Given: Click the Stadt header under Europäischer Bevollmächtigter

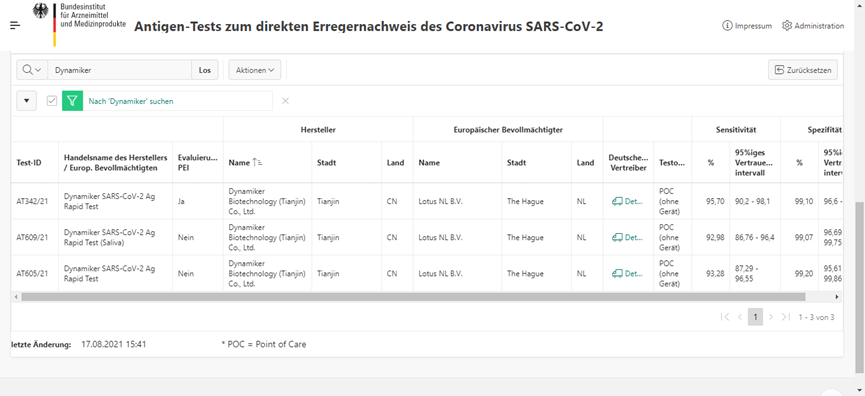Looking at the screenshot, I should pos(536,163).
